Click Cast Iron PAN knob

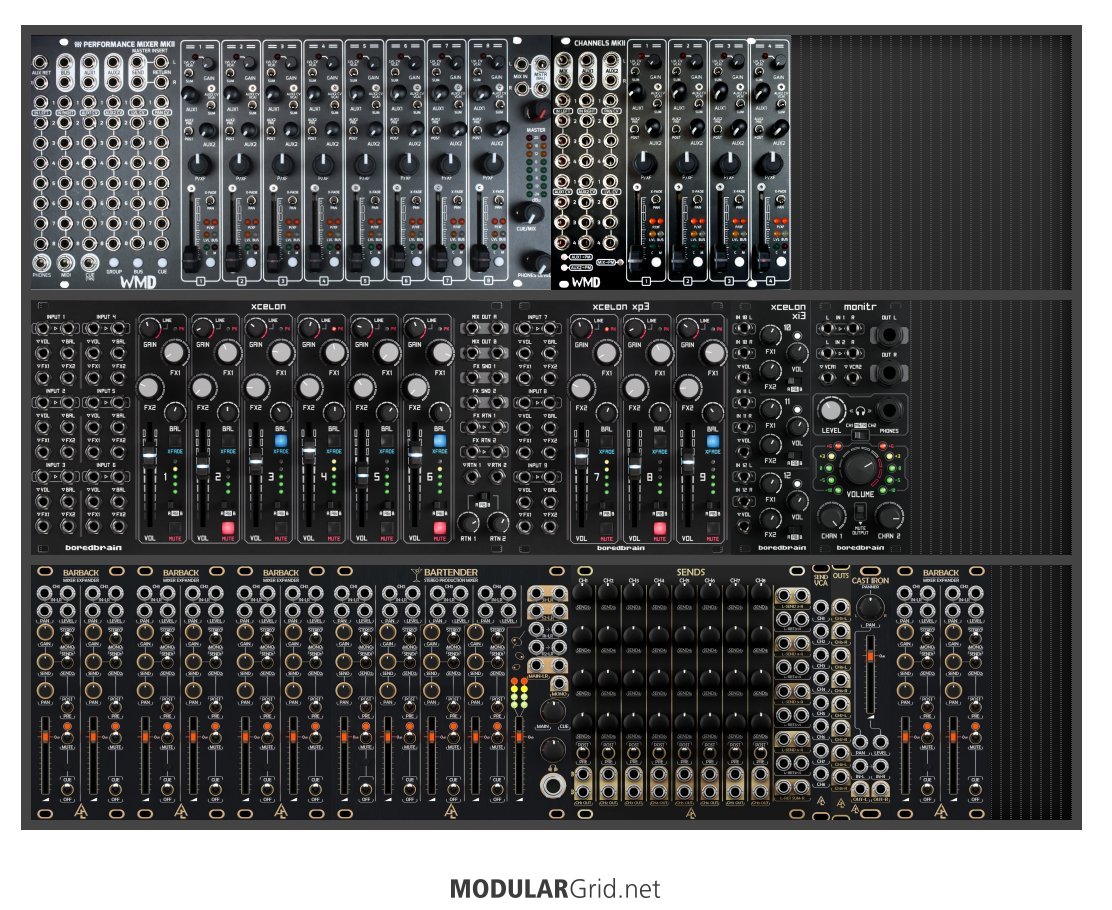[x=870, y=606]
